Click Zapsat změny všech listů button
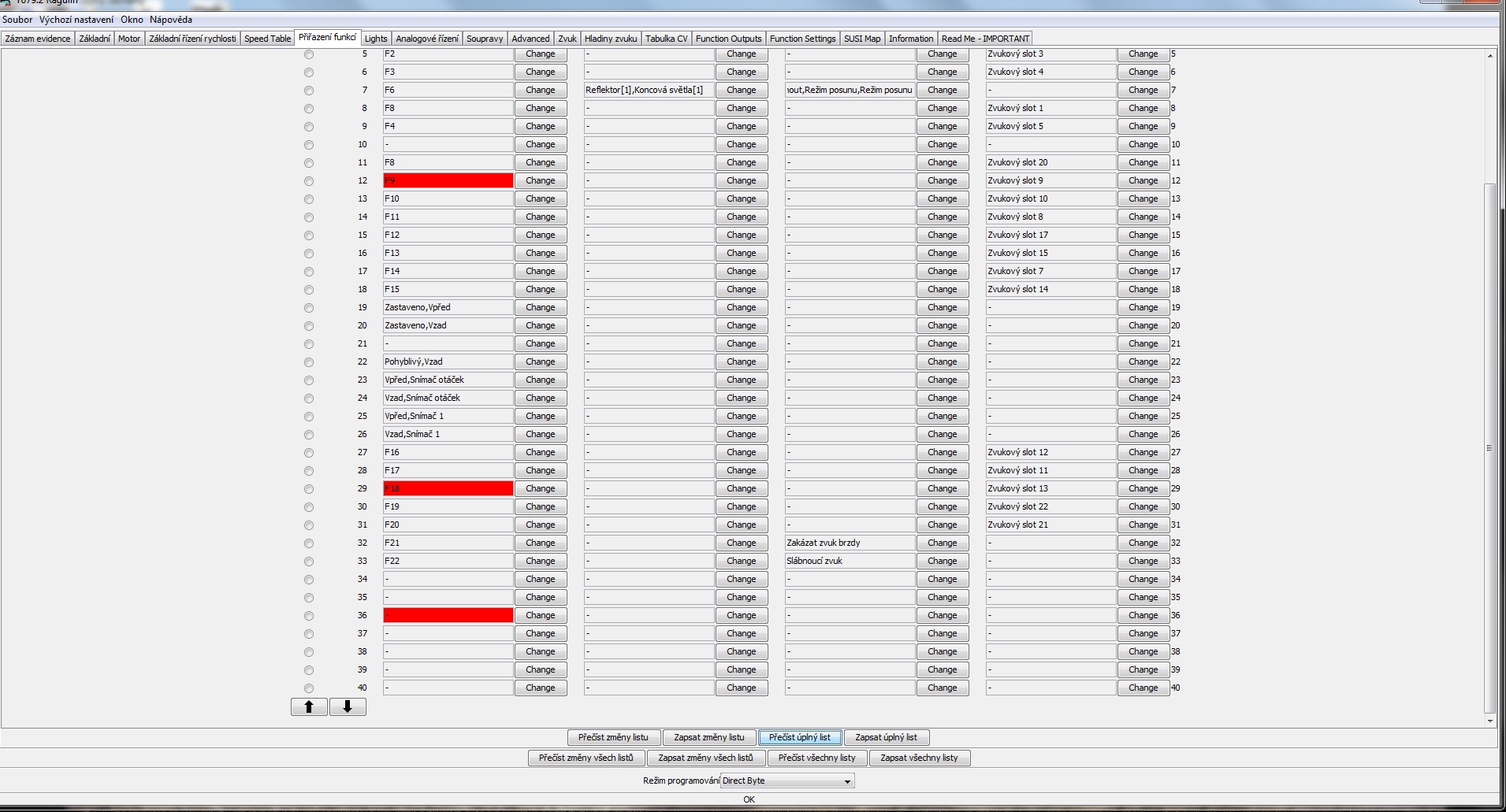The width and height of the screenshot is (1506, 812). coord(705,758)
